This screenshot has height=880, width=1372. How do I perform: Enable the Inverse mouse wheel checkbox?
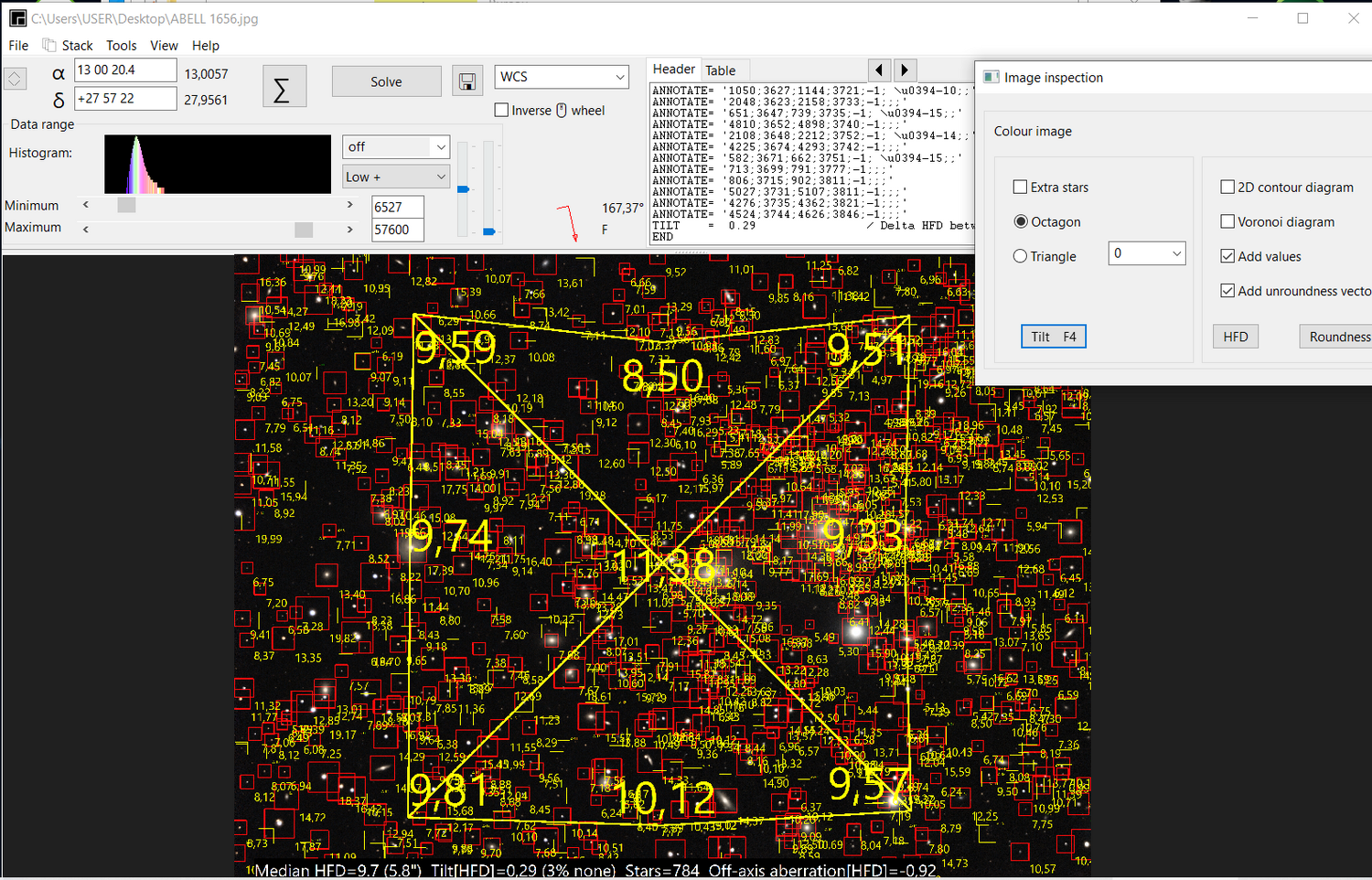502,111
